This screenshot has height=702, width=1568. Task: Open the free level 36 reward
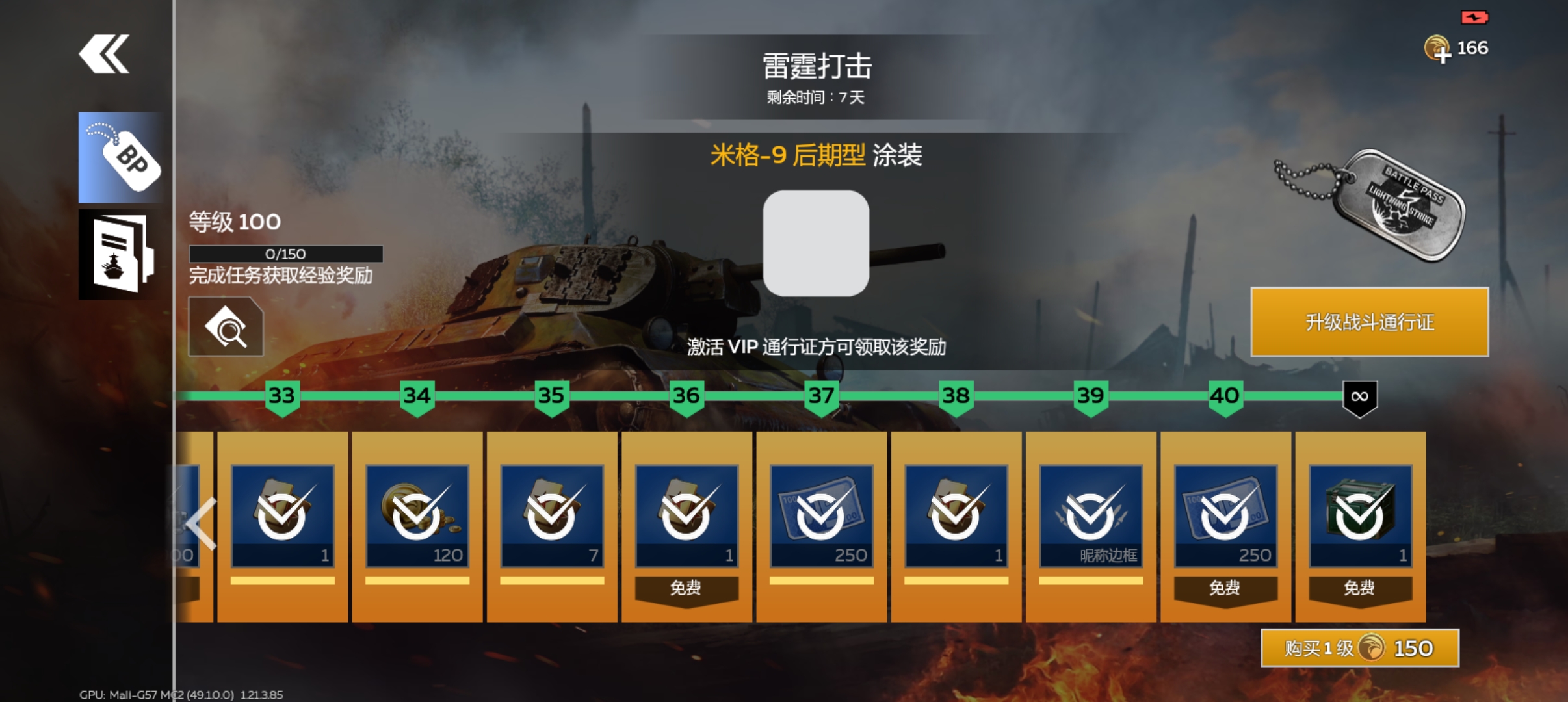click(686, 526)
